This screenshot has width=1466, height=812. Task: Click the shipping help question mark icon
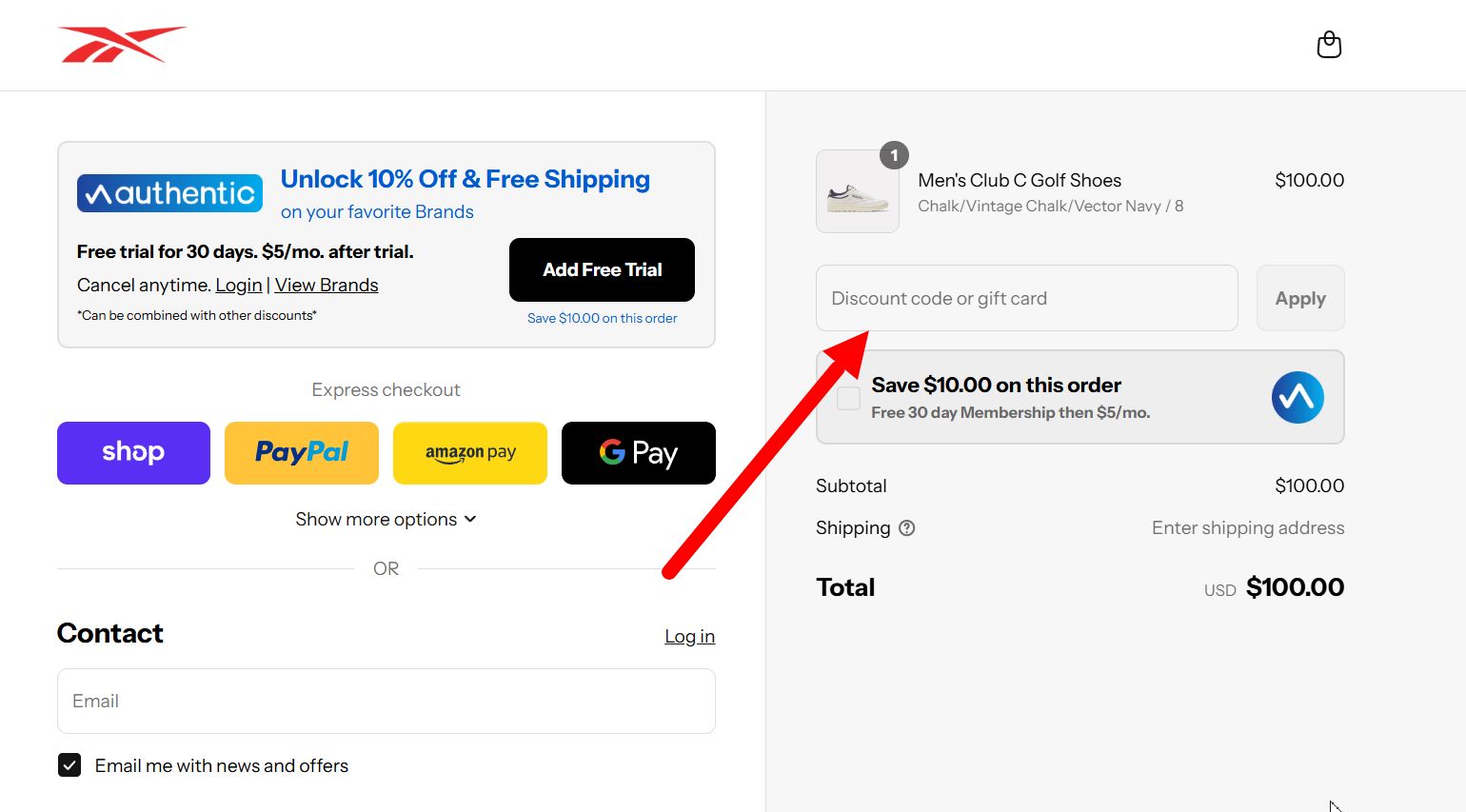click(906, 527)
